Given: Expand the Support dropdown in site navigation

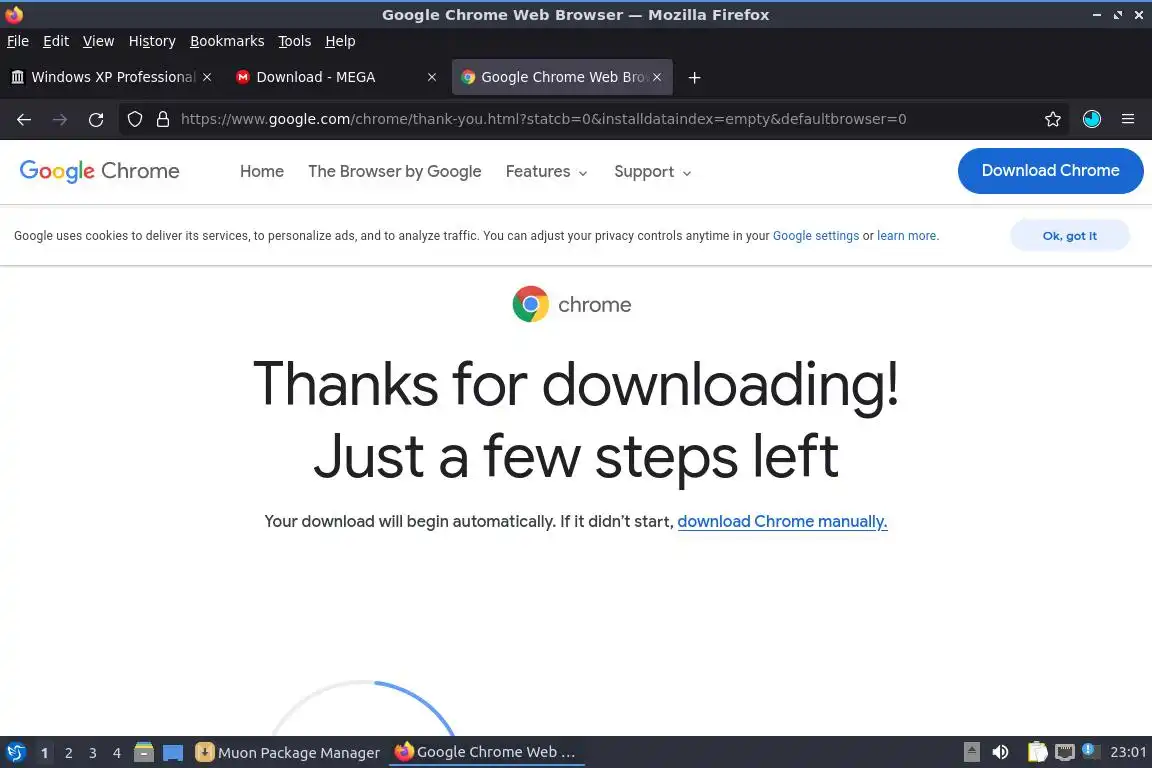Looking at the screenshot, I should 652,171.
